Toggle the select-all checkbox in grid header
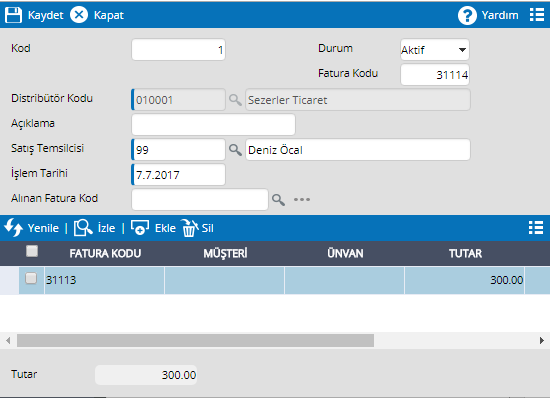Image resolution: width=550 pixels, height=398 pixels. (x=32, y=251)
